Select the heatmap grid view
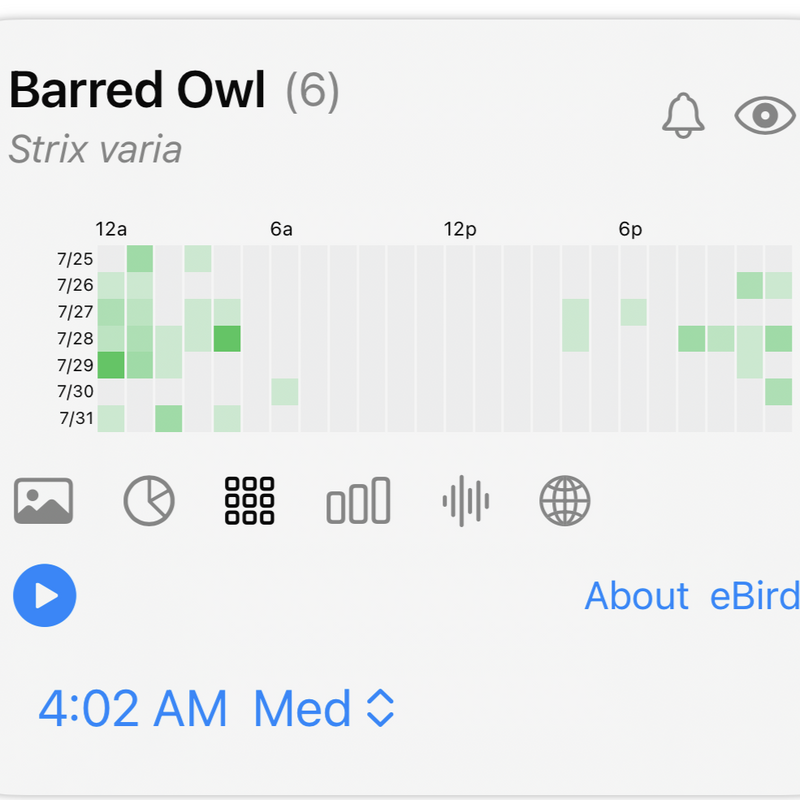 coord(249,501)
